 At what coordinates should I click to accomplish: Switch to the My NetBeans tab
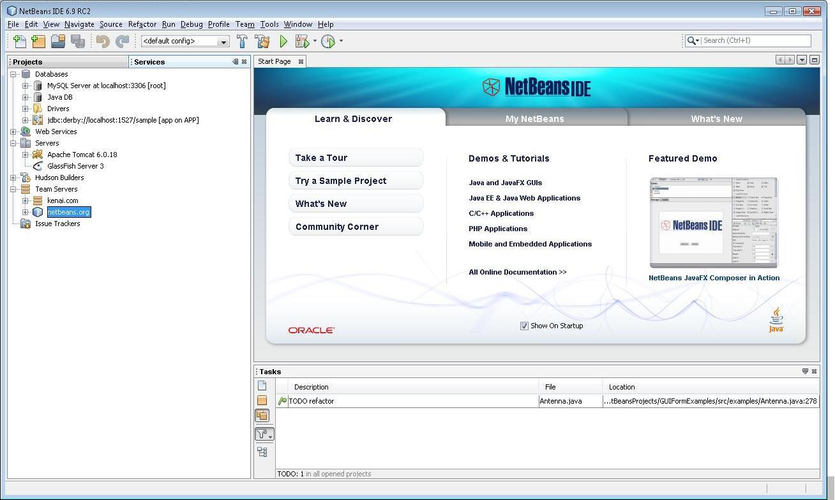pos(535,119)
